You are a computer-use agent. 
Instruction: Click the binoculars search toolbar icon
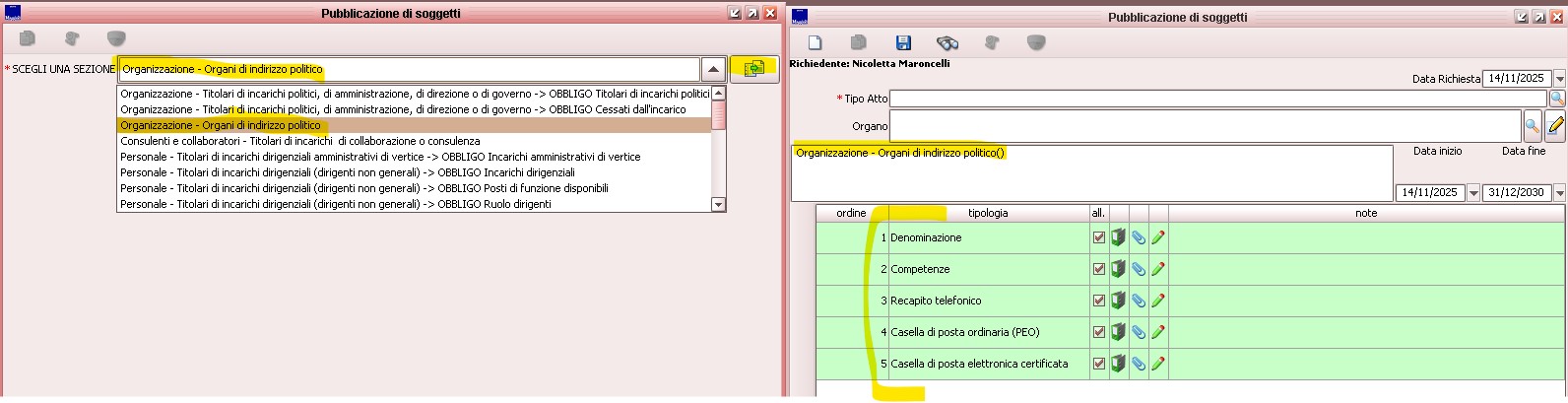pos(947,42)
